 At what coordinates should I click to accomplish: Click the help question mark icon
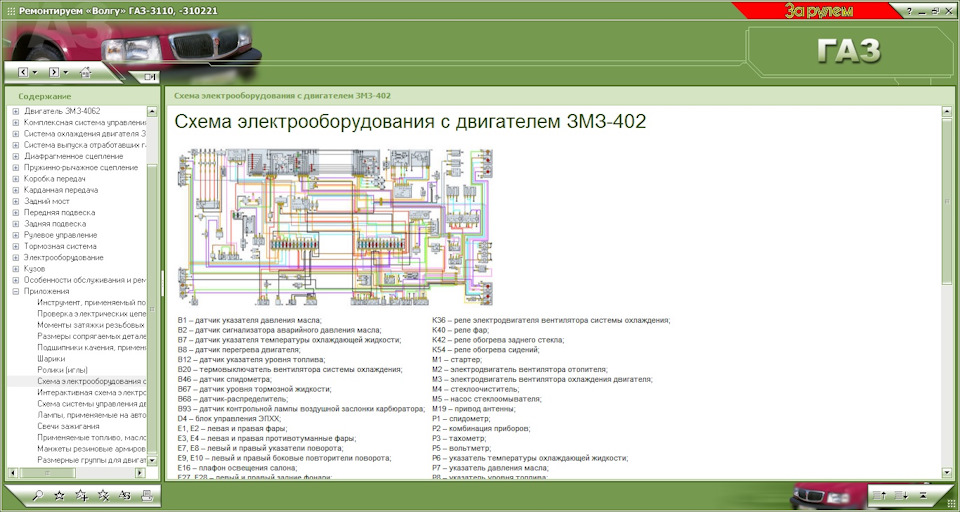pos(910,11)
